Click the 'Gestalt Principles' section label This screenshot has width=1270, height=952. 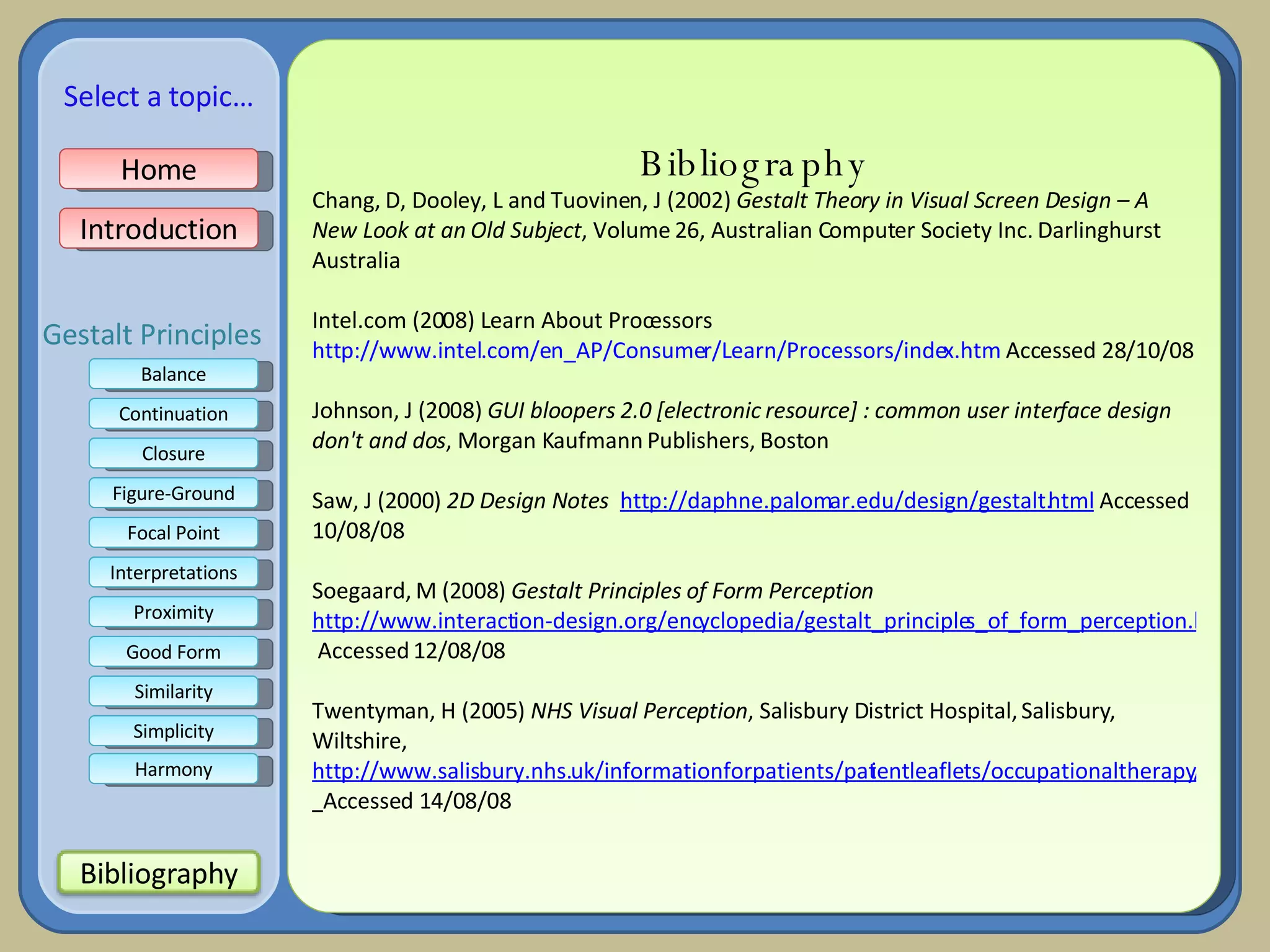(152, 335)
